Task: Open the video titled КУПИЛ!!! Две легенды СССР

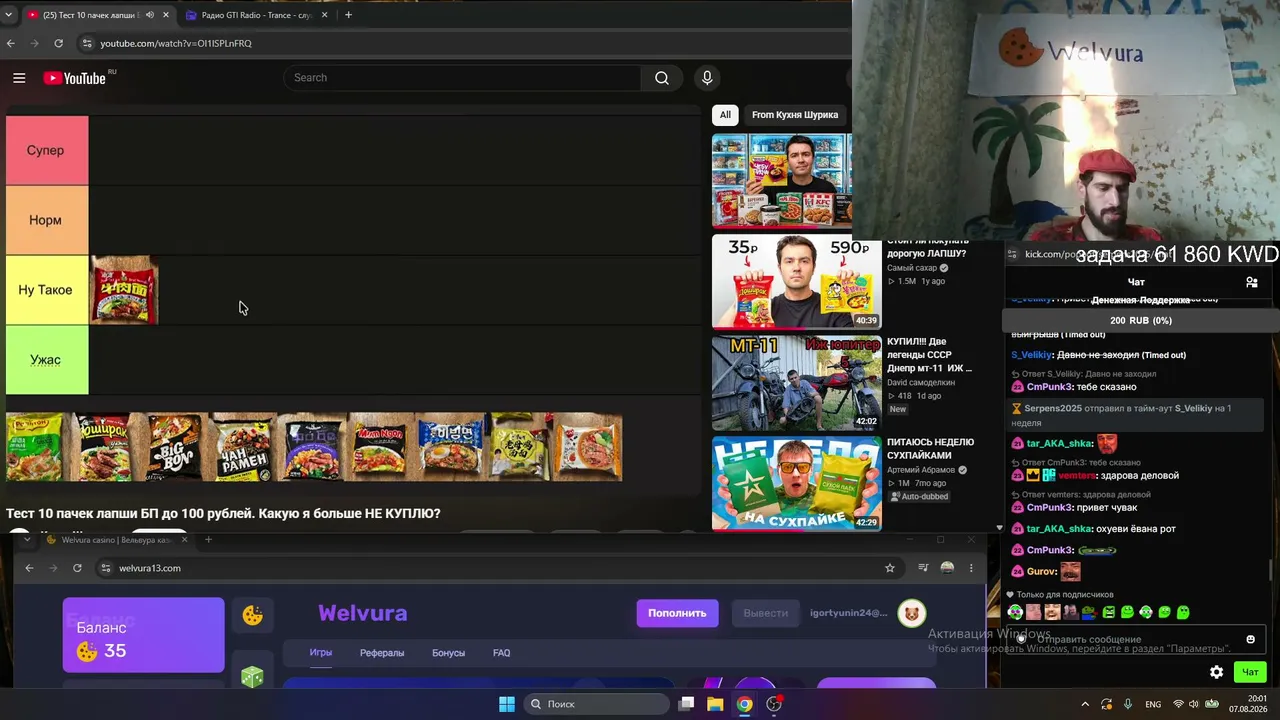Action: click(x=930, y=355)
